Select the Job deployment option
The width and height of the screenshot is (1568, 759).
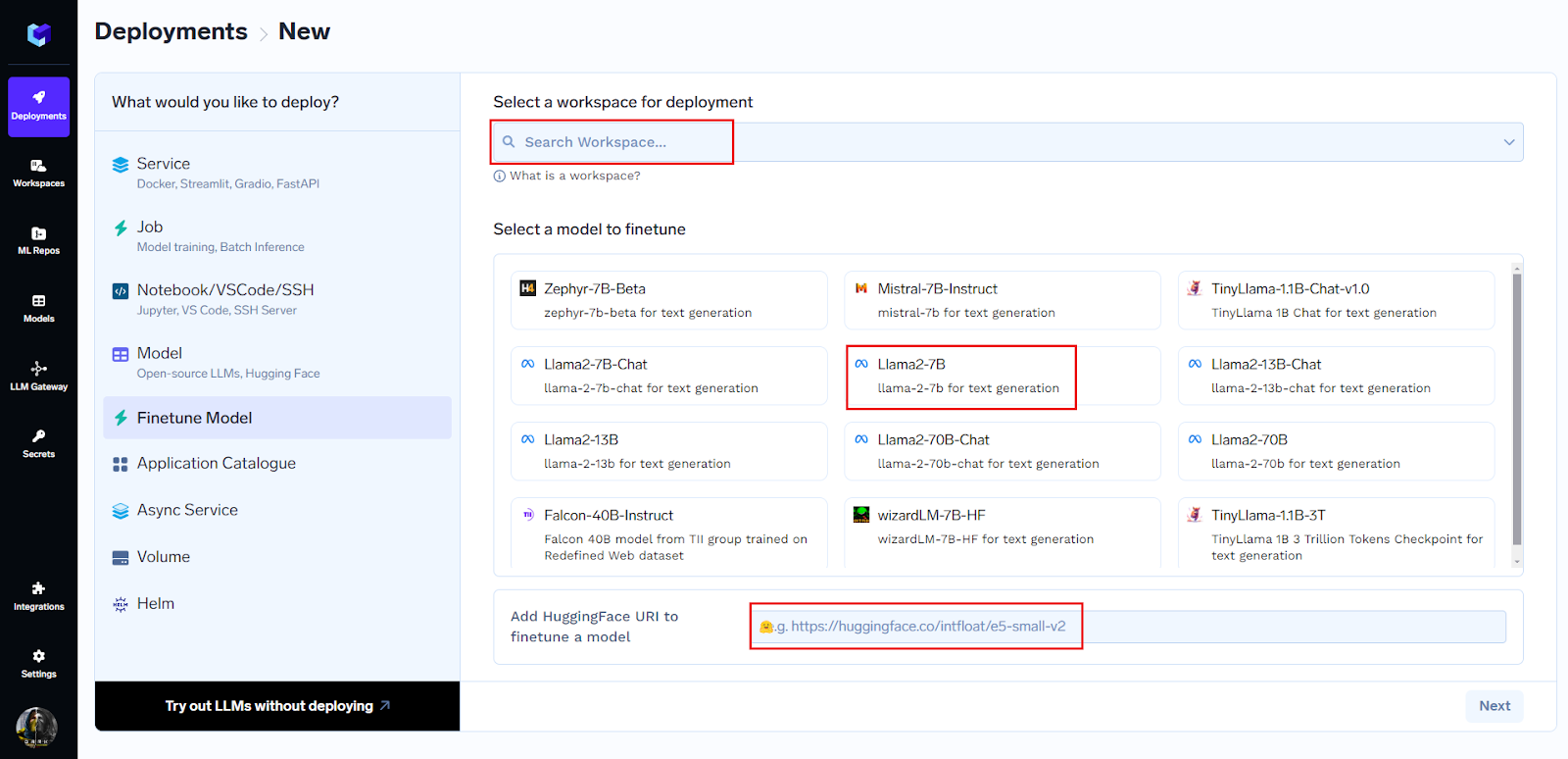[277, 235]
